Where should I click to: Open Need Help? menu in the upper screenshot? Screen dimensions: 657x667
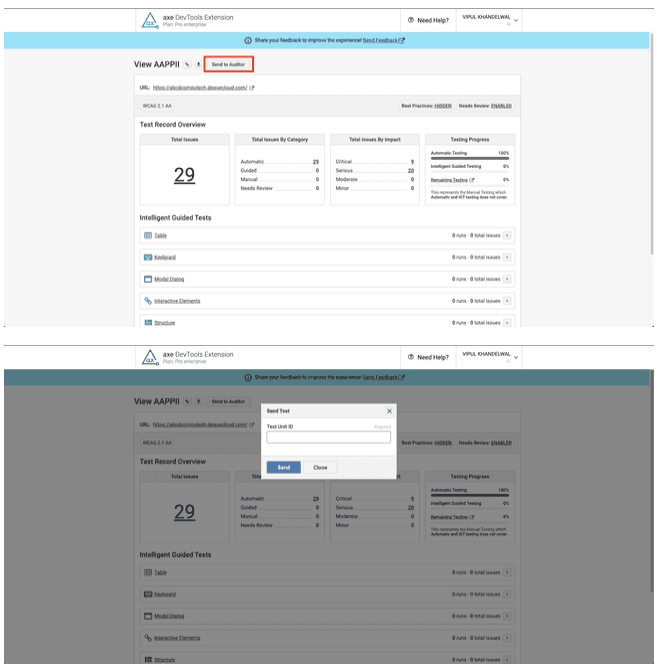429,20
